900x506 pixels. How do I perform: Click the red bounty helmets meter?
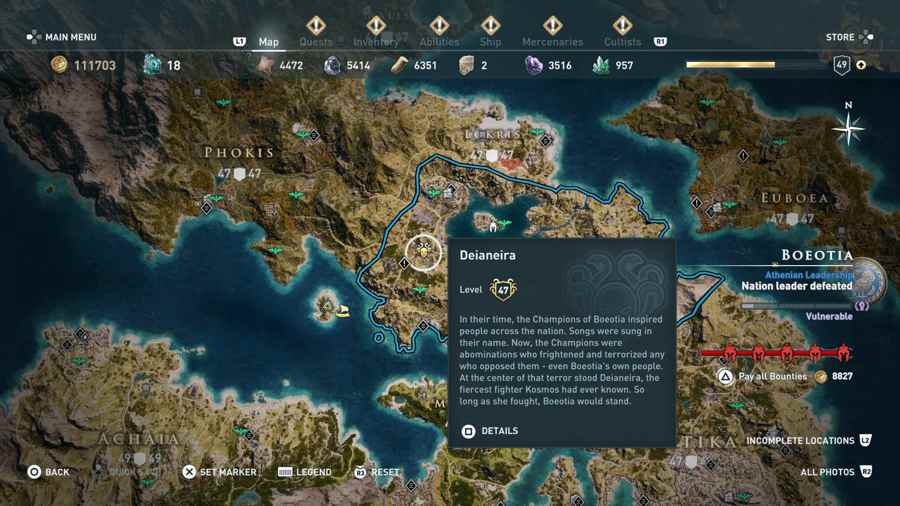[776, 353]
